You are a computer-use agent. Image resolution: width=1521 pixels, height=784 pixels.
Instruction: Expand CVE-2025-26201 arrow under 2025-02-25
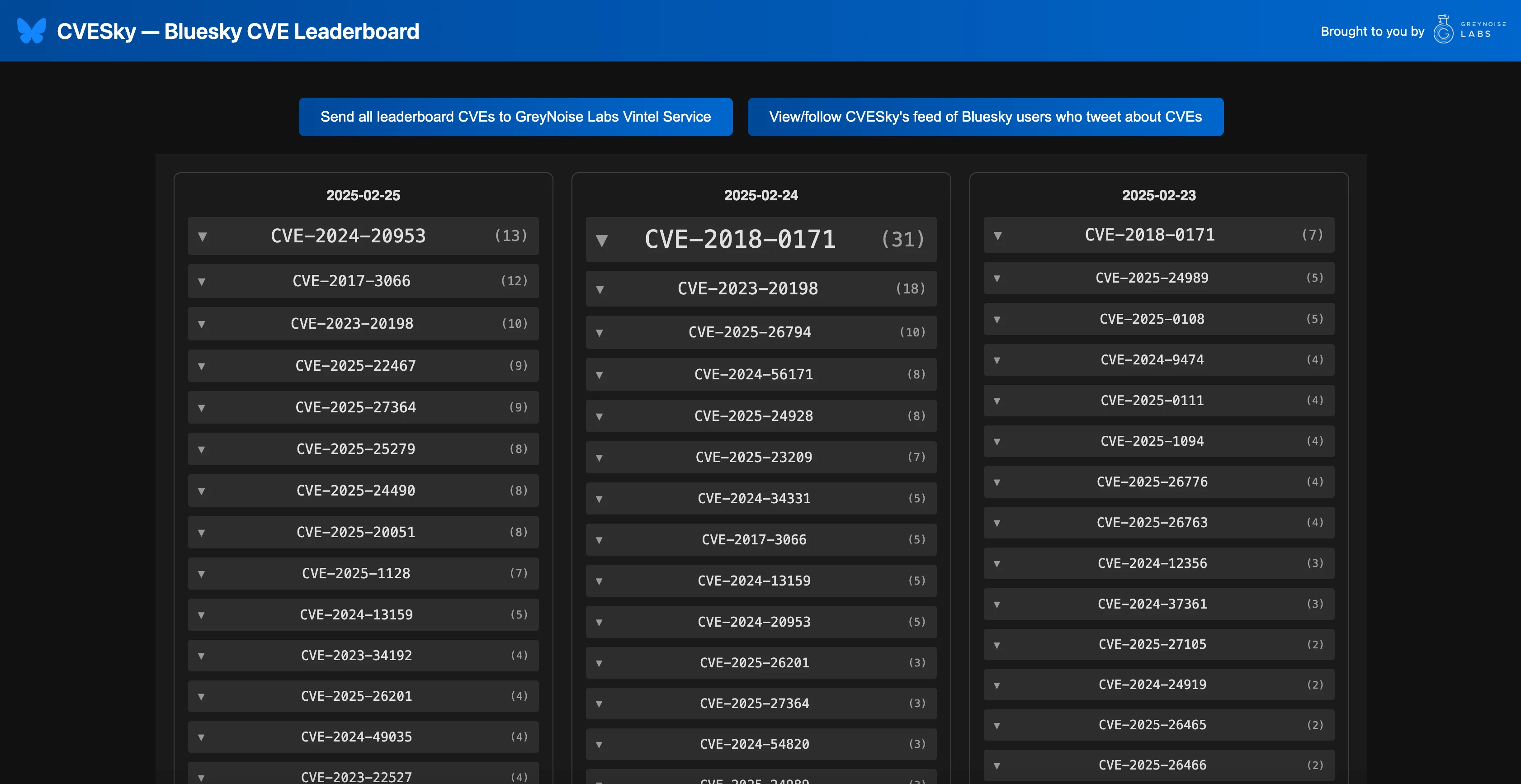(x=202, y=697)
